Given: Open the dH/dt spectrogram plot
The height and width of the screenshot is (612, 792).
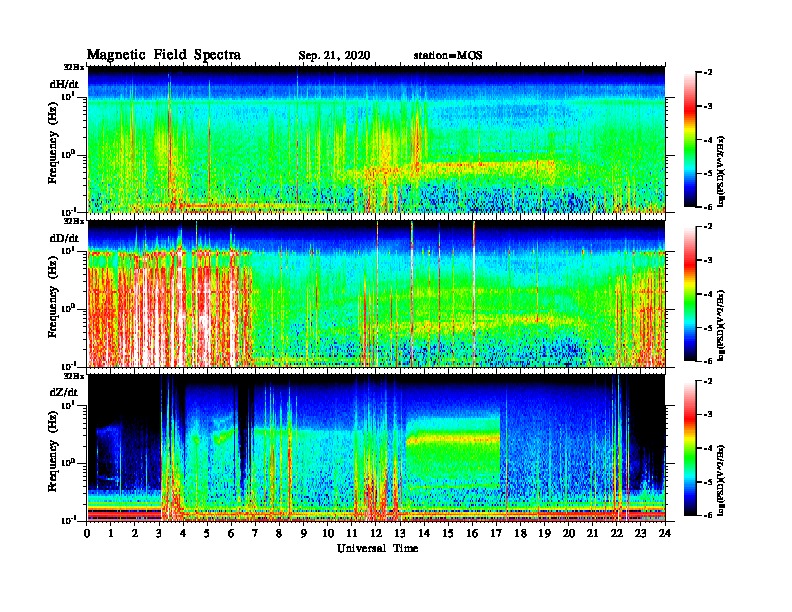Looking at the screenshot, I should point(376,139).
